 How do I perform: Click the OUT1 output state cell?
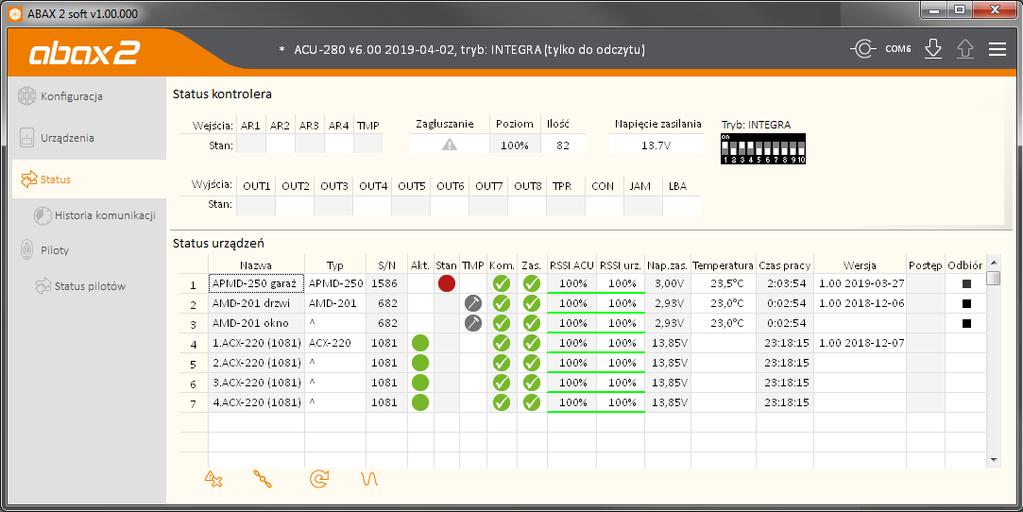point(256,205)
